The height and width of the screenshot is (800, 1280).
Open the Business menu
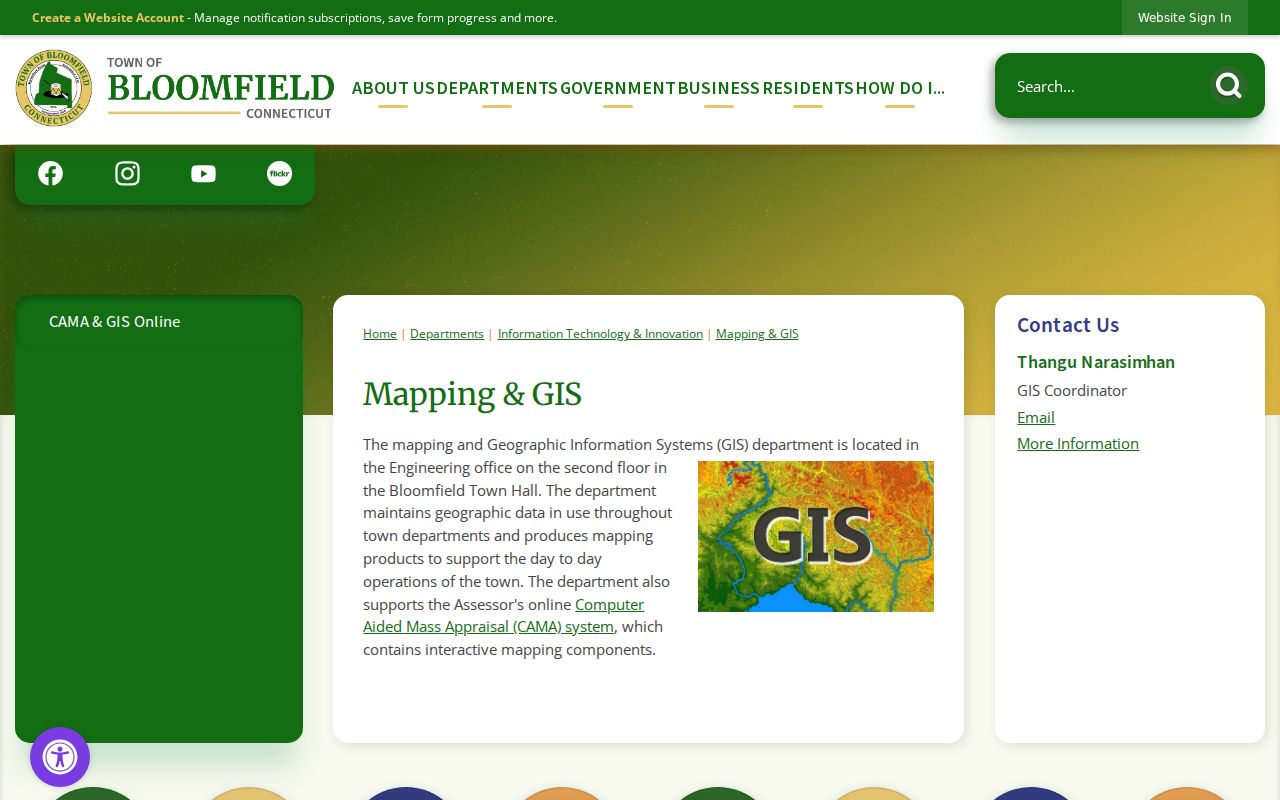719,88
